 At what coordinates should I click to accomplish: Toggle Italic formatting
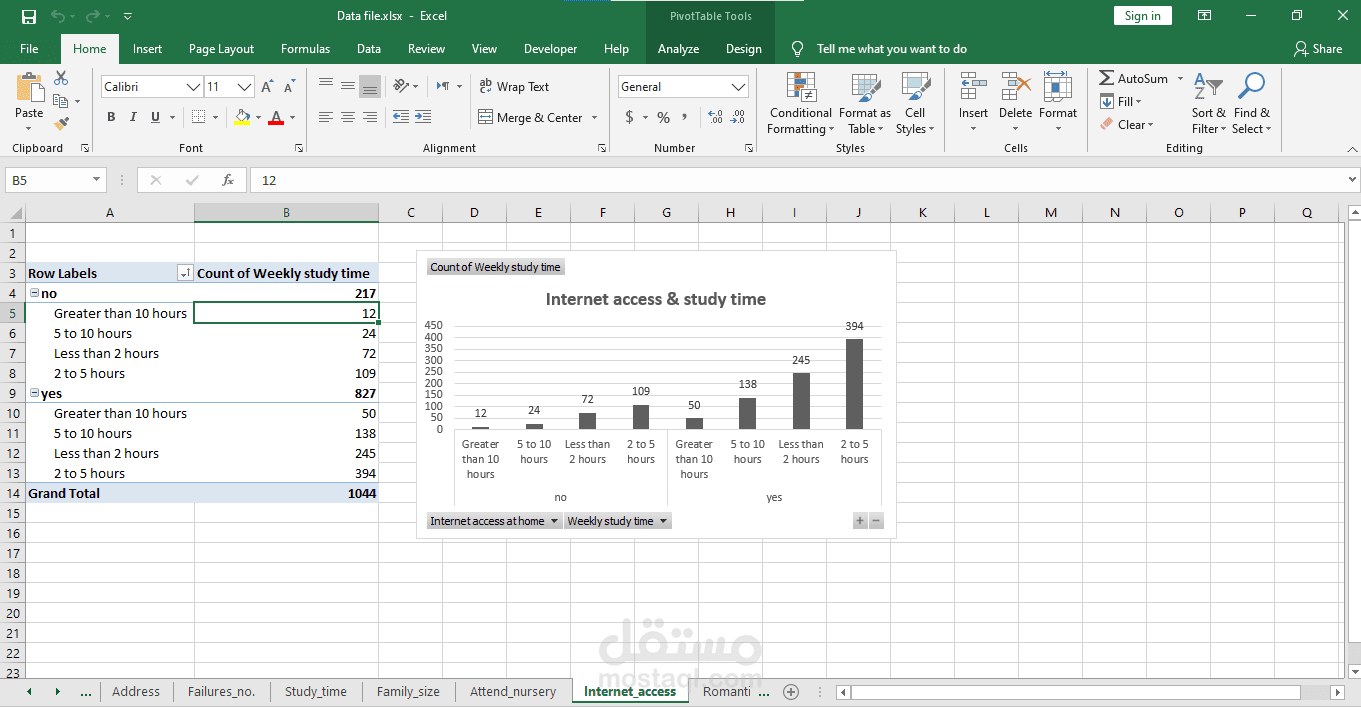(133, 117)
